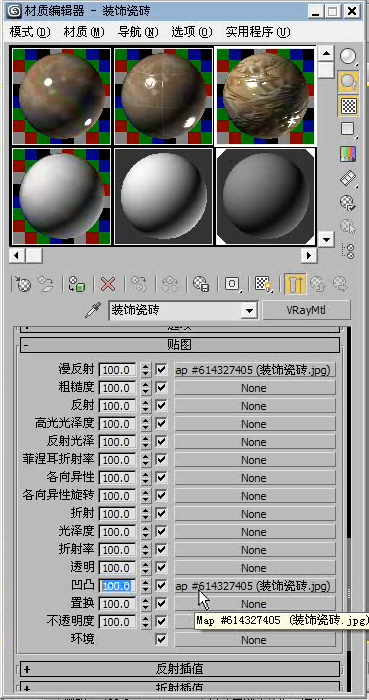The height and width of the screenshot is (700, 369).
Task: Toggle the 置换 map checkbox
Action: pyautogui.click(x=161, y=603)
